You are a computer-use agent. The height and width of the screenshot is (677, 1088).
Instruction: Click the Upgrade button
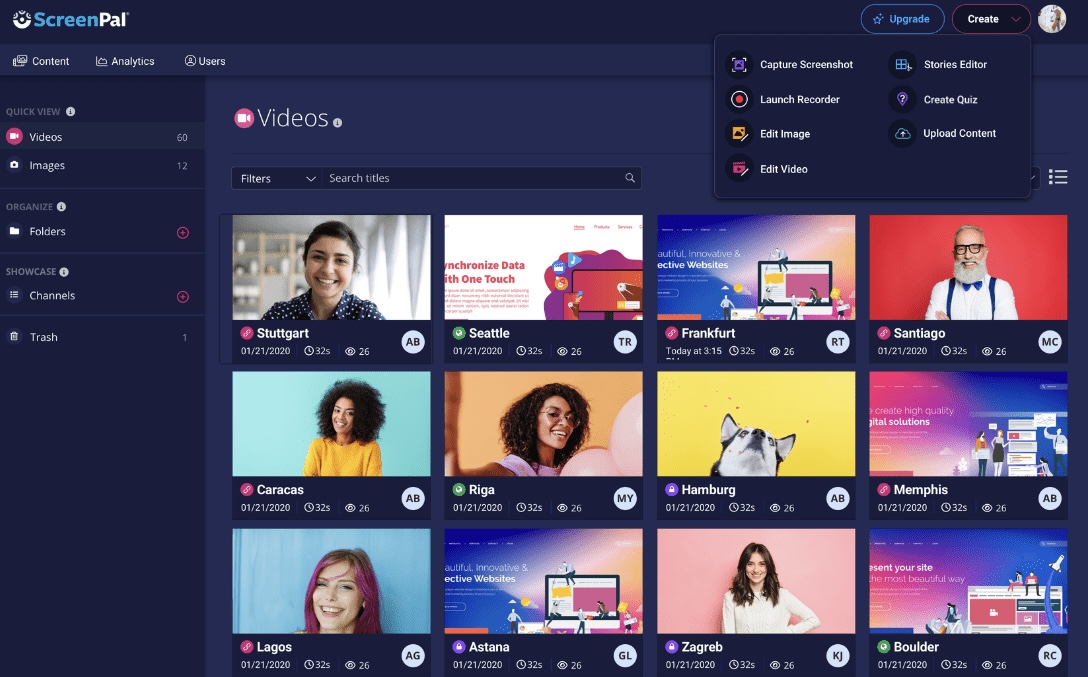point(902,19)
